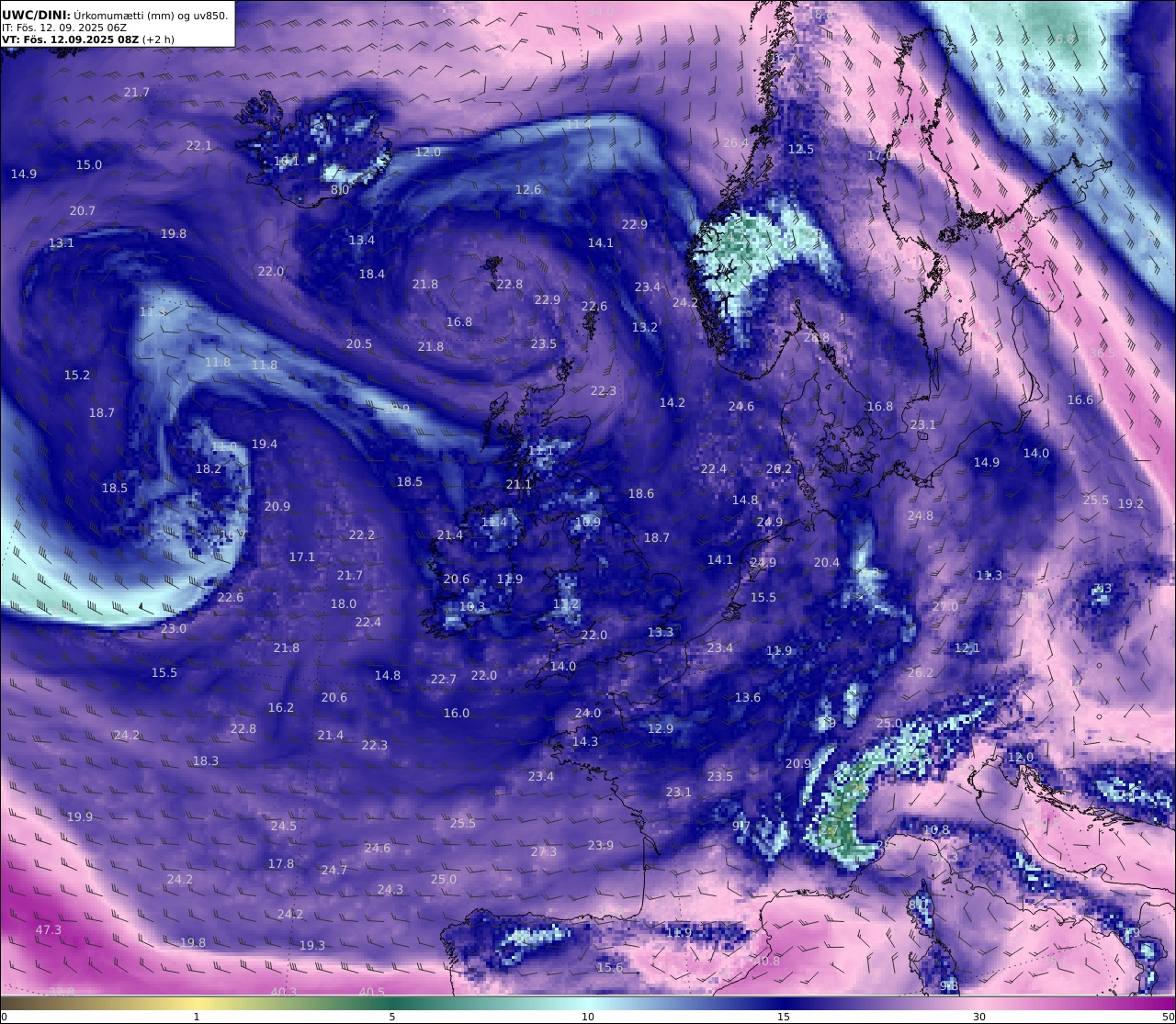Click the 24.8 map value
1176x1024 pixels.
coord(921,516)
